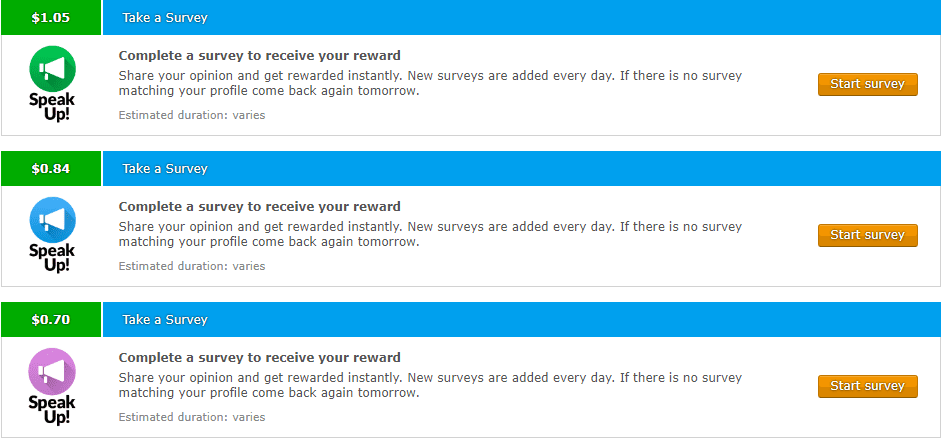This screenshot has height=439, width=942.
Task: Select the $0.70 reward badge
Action: pyautogui.click(x=51, y=319)
